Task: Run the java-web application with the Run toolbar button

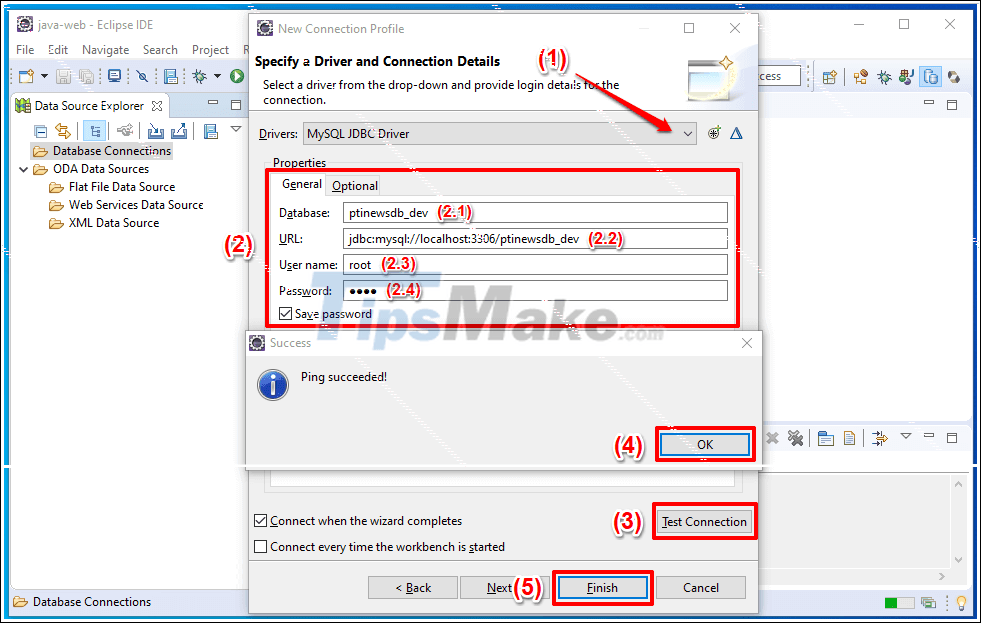Action: (x=238, y=75)
